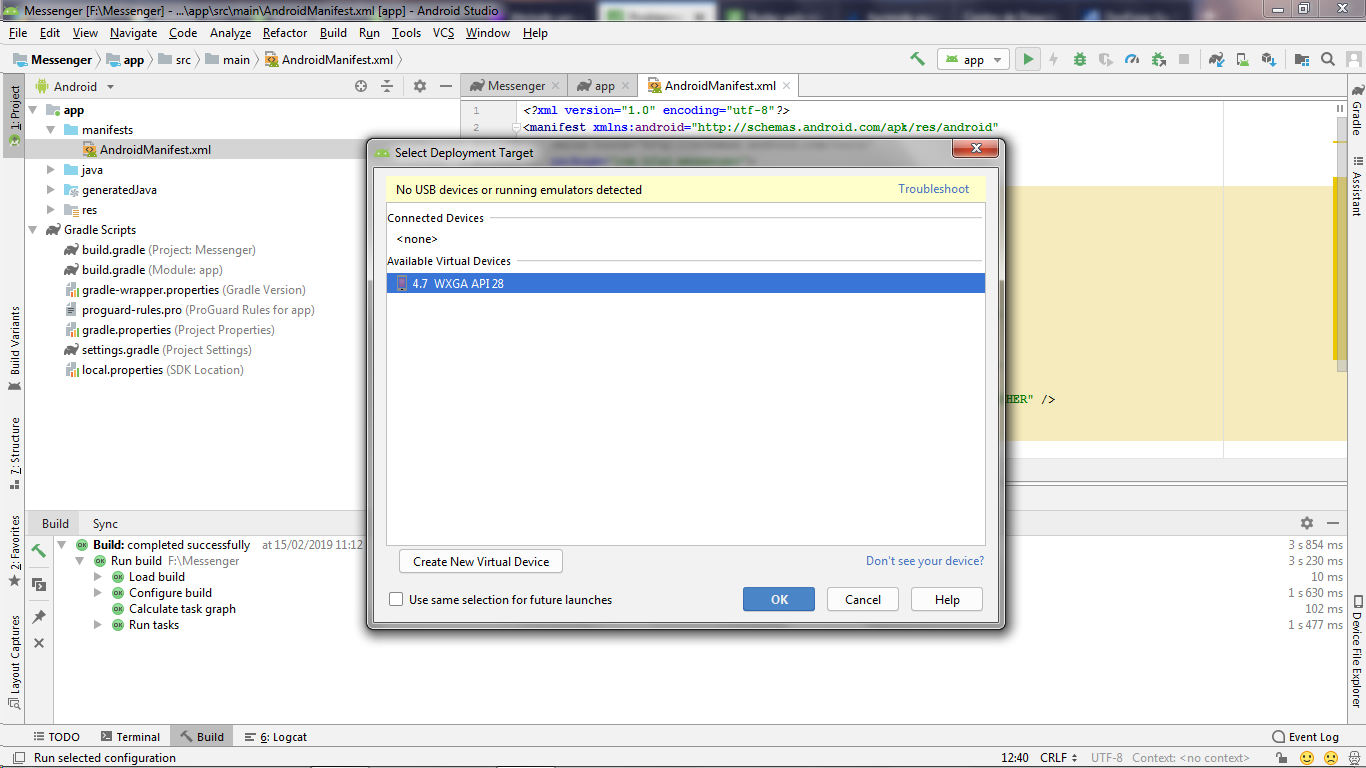Open Build window settings gear icon
Image resolution: width=1366 pixels, height=768 pixels.
[x=1306, y=523]
